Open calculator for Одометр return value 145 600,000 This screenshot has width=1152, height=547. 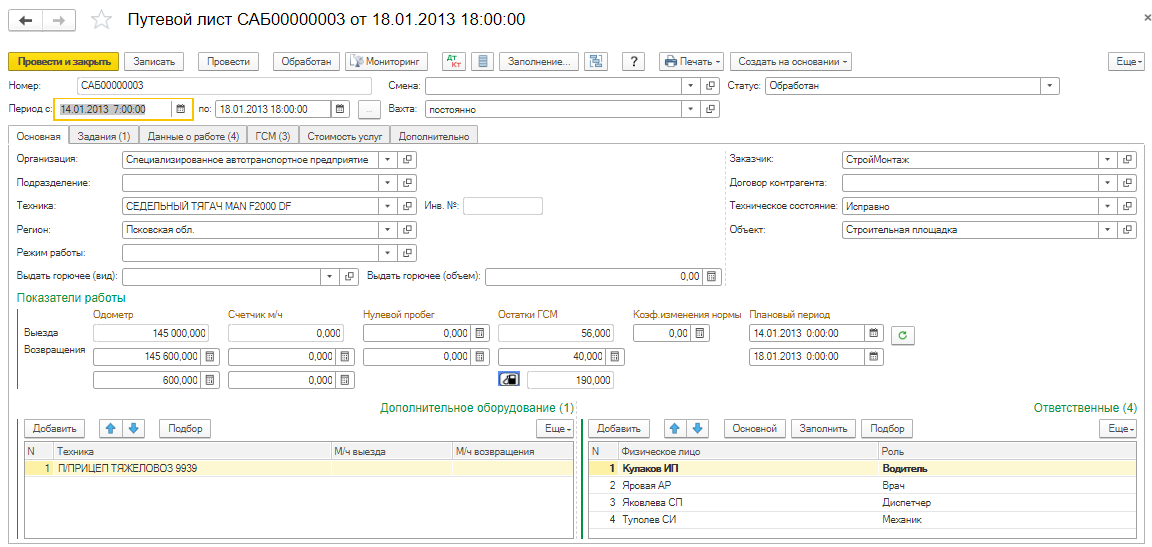pos(209,356)
